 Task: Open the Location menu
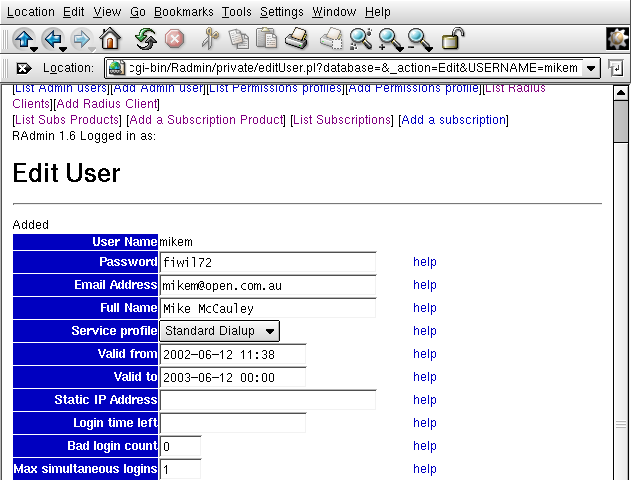tap(31, 12)
